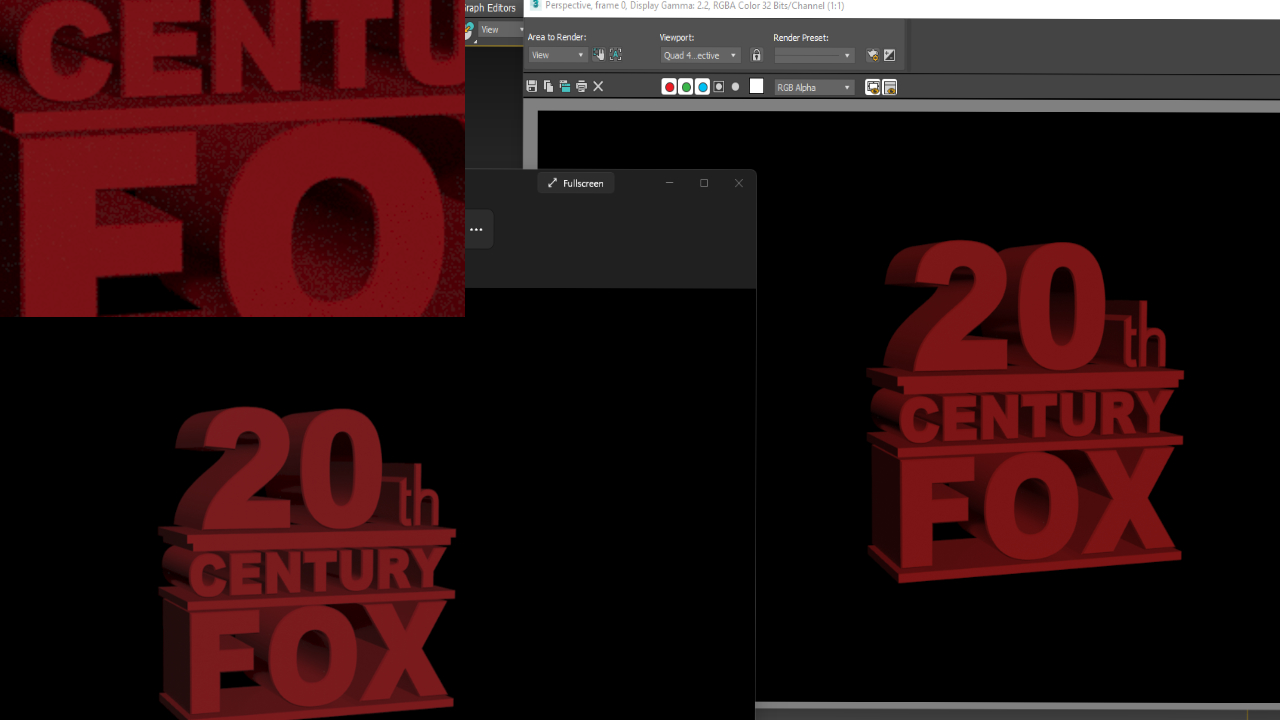This screenshot has width=1280, height=720.
Task: Click the rendered 20th Century Fox logo image
Action: (x=1025, y=410)
